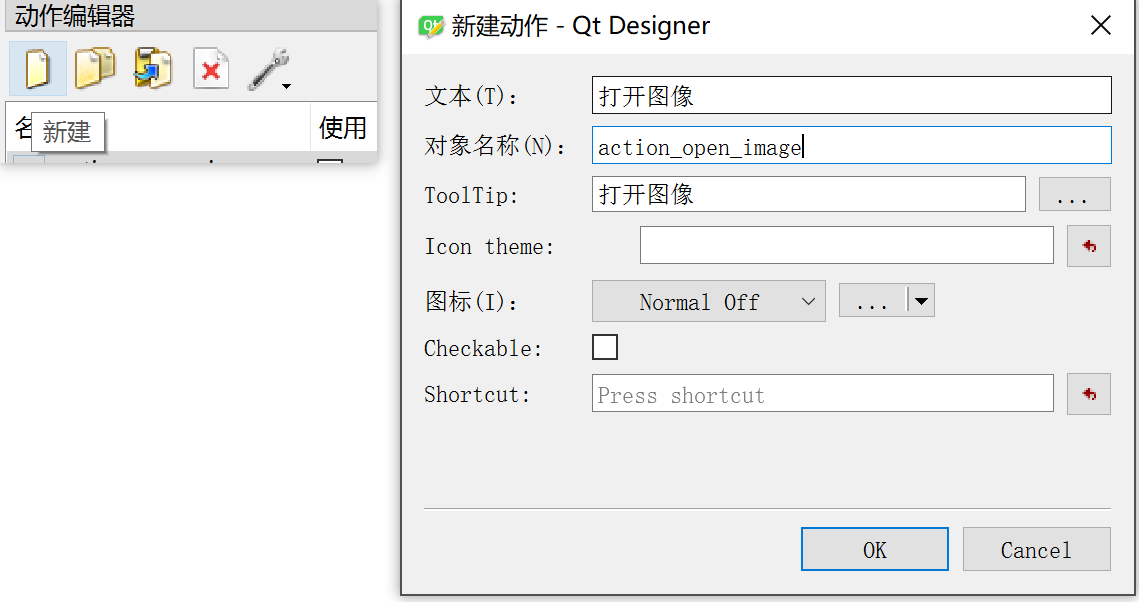Click the Paste action icon

click(153, 69)
